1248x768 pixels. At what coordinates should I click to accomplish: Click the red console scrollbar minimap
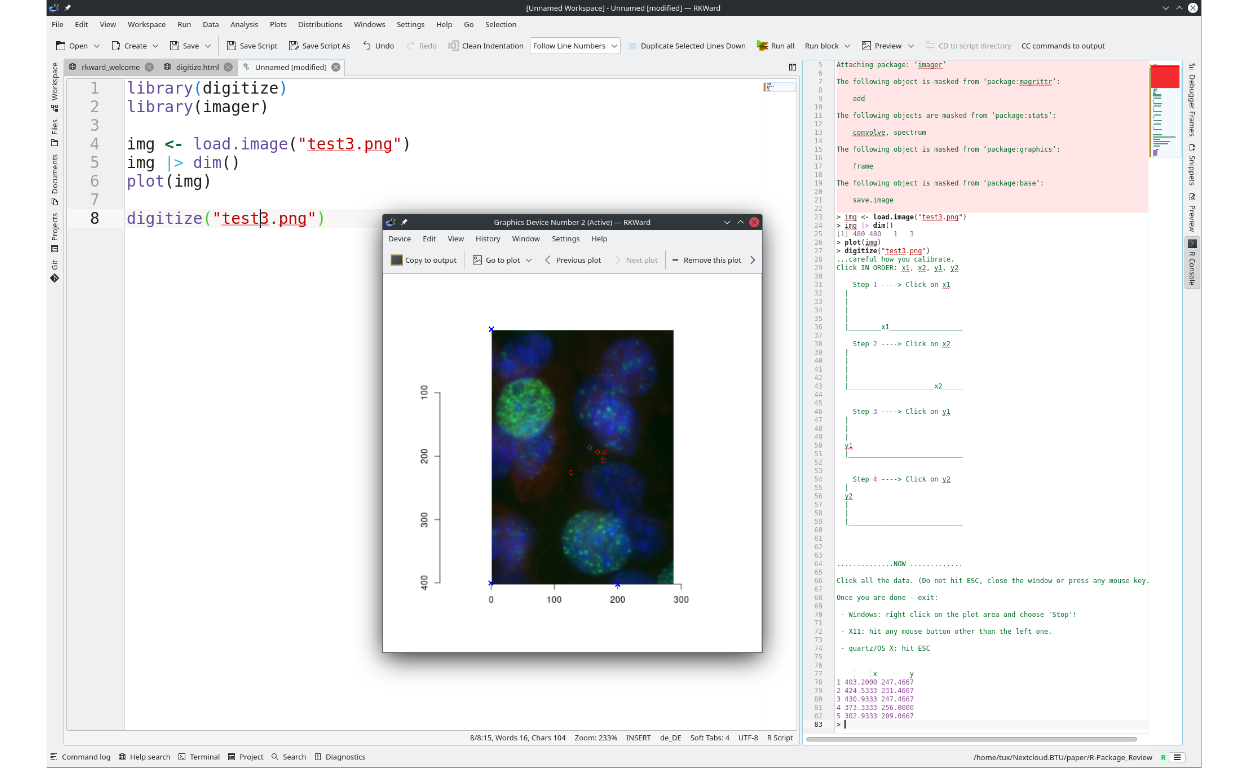coord(1164,78)
